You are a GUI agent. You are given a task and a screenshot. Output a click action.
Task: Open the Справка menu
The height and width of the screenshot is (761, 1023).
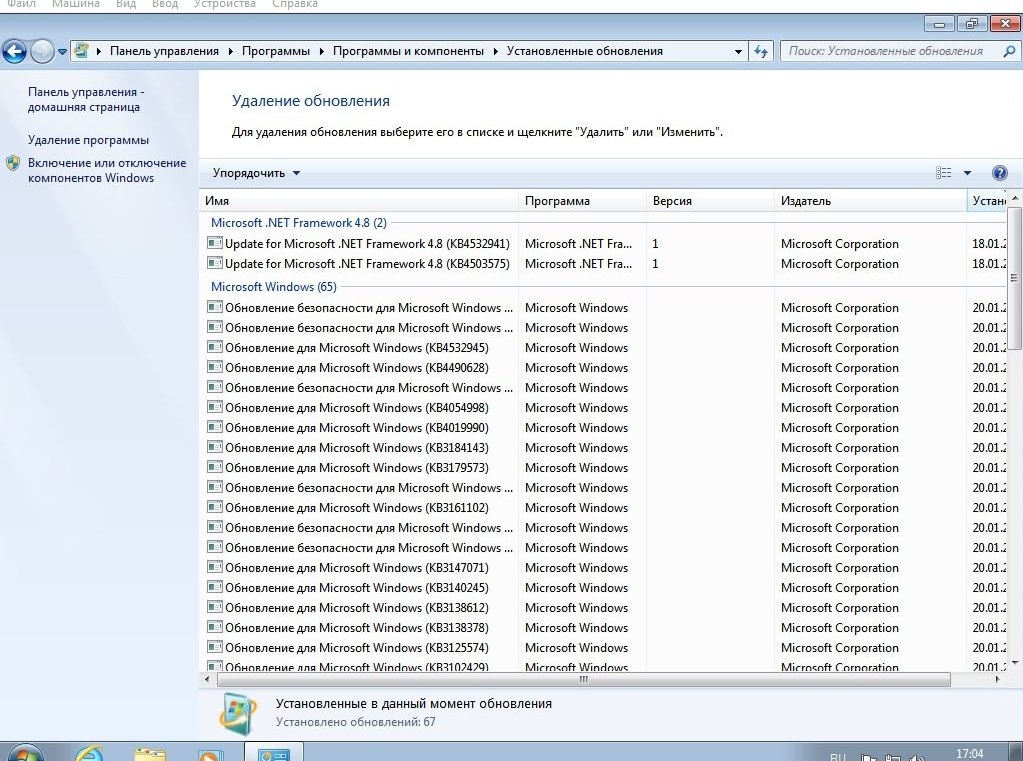pyautogui.click(x=295, y=4)
